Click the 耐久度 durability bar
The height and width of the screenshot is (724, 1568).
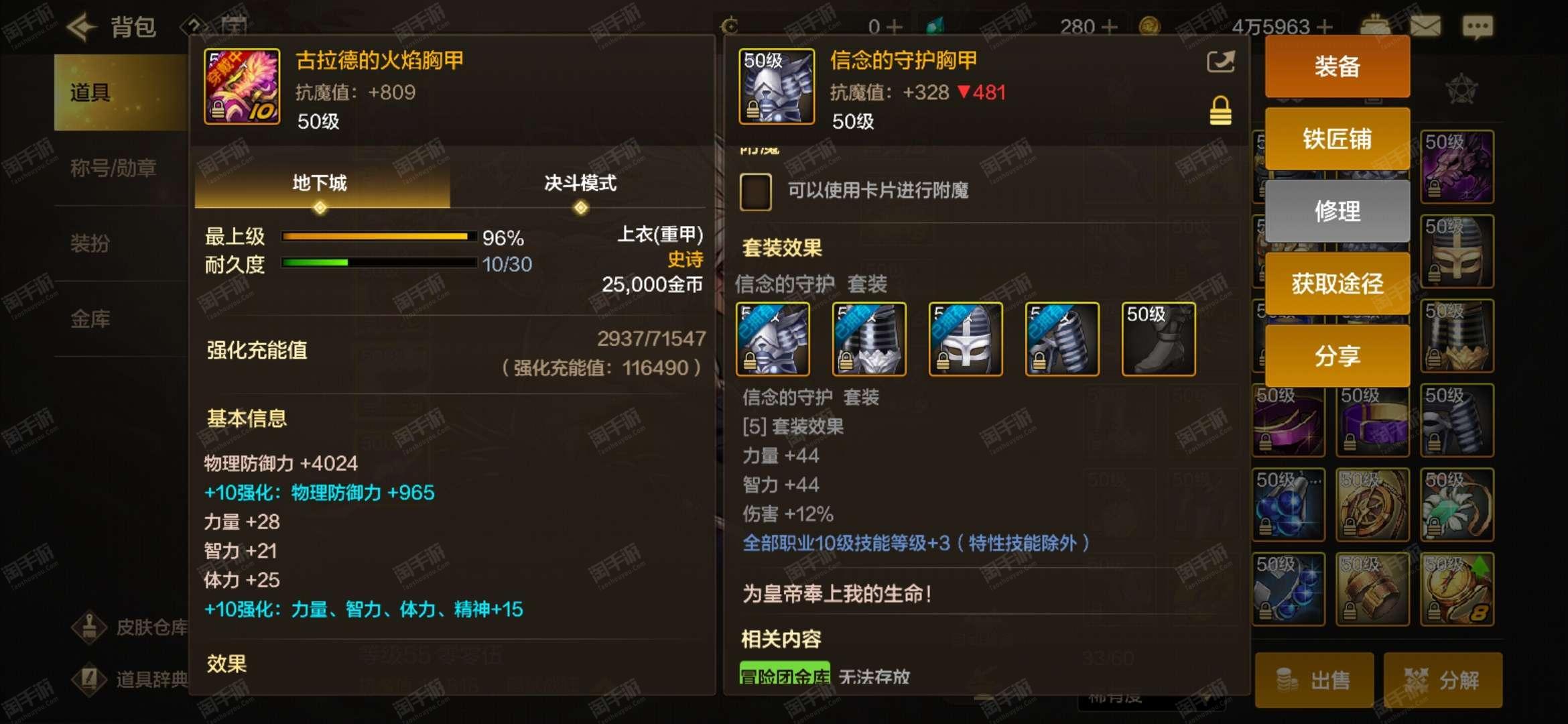pyautogui.click(x=379, y=263)
